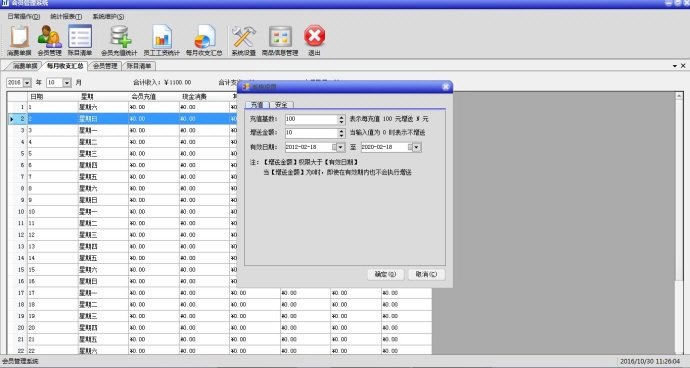The width and height of the screenshot is (690, 368).
Task: Select row 10 星期一 cell
Action: tap(103, 212)
